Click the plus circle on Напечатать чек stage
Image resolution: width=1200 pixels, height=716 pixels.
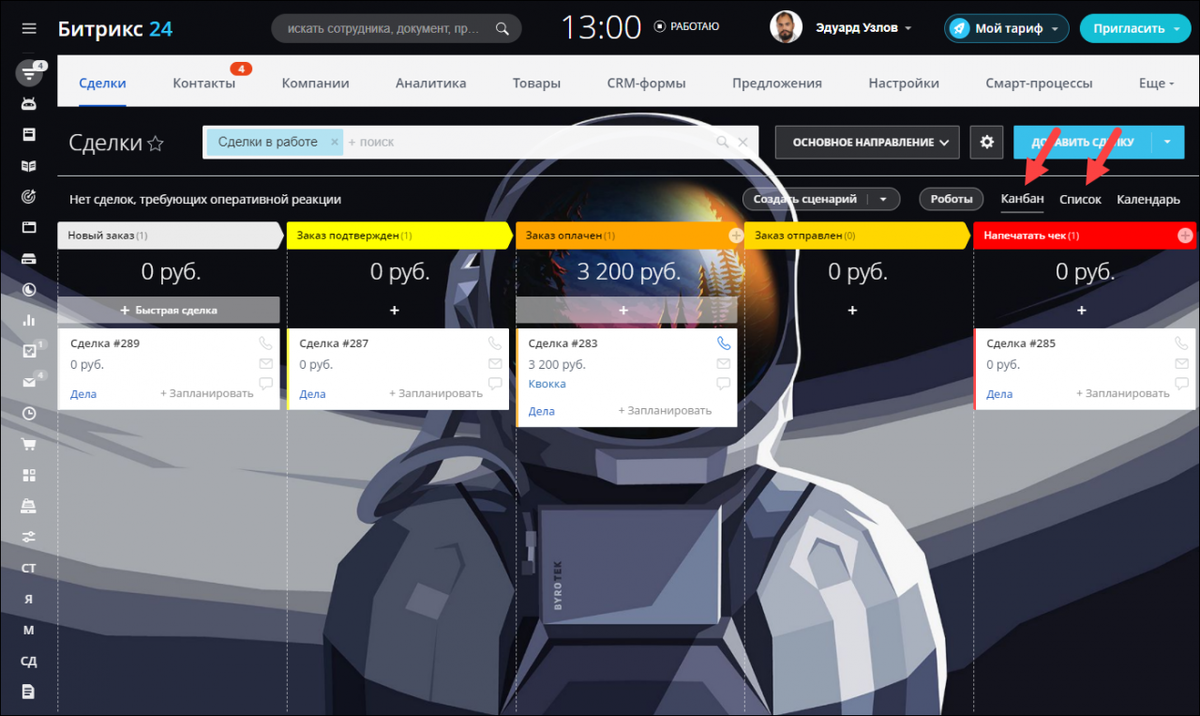(1185, 235)
